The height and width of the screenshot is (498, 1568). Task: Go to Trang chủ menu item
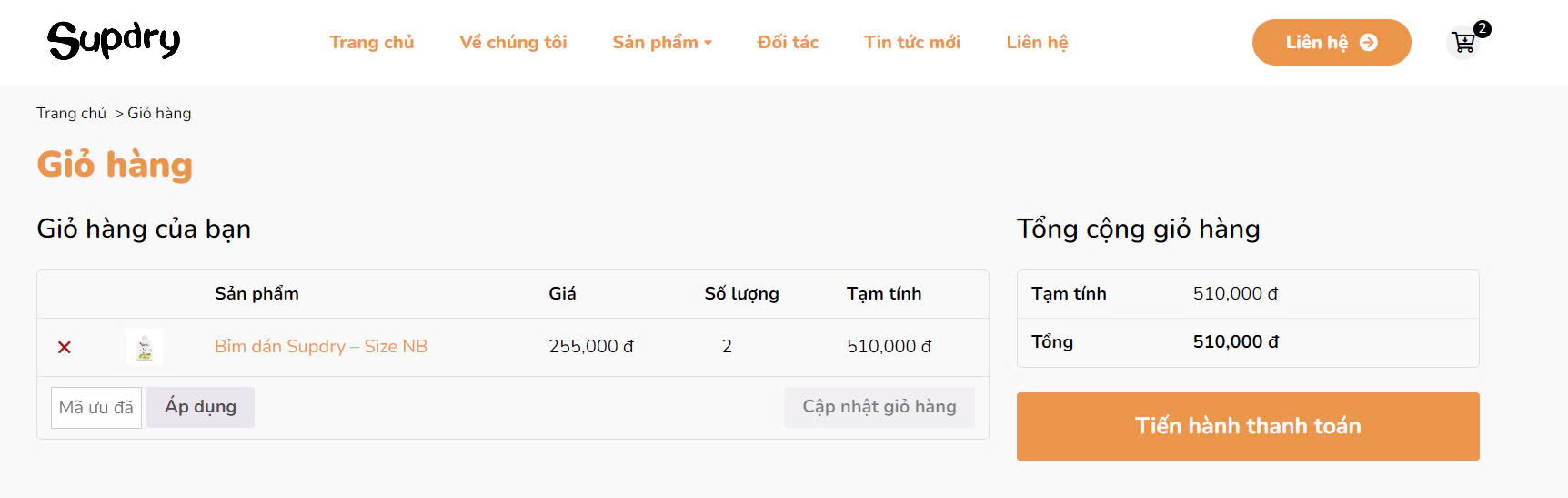371,43
